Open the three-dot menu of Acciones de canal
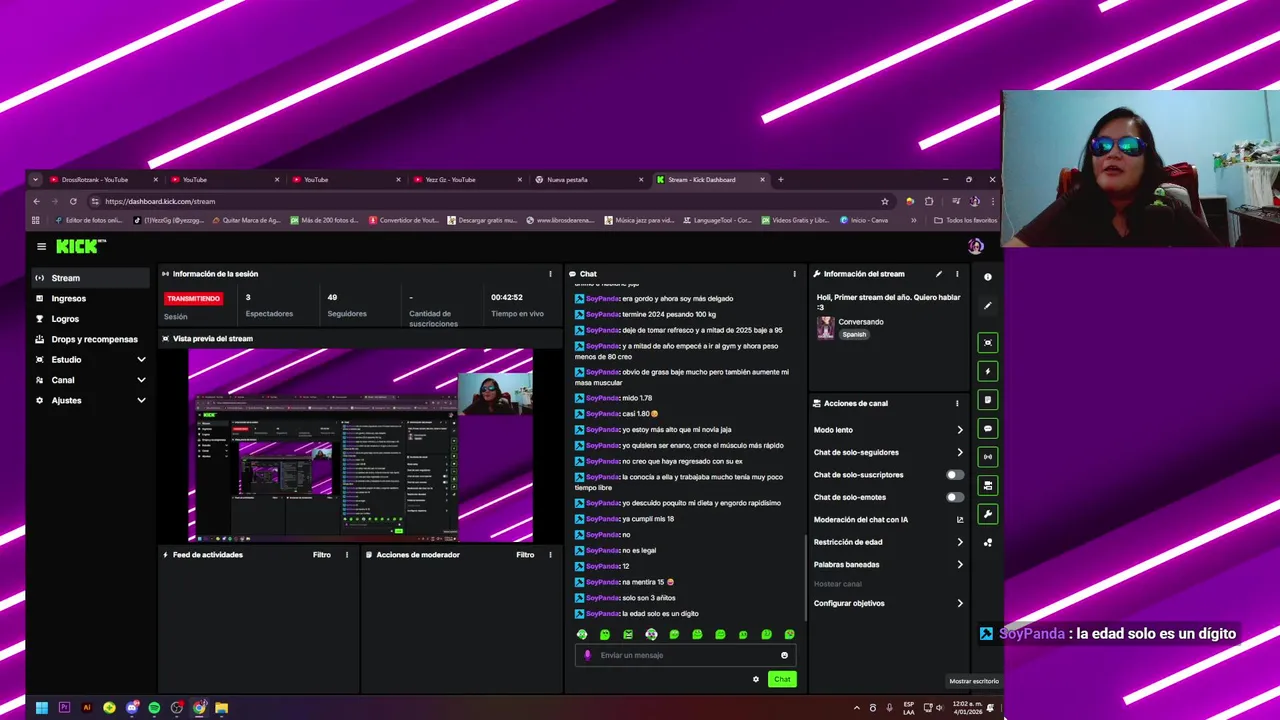The image size is (1280, 720). tap(957, 403)
